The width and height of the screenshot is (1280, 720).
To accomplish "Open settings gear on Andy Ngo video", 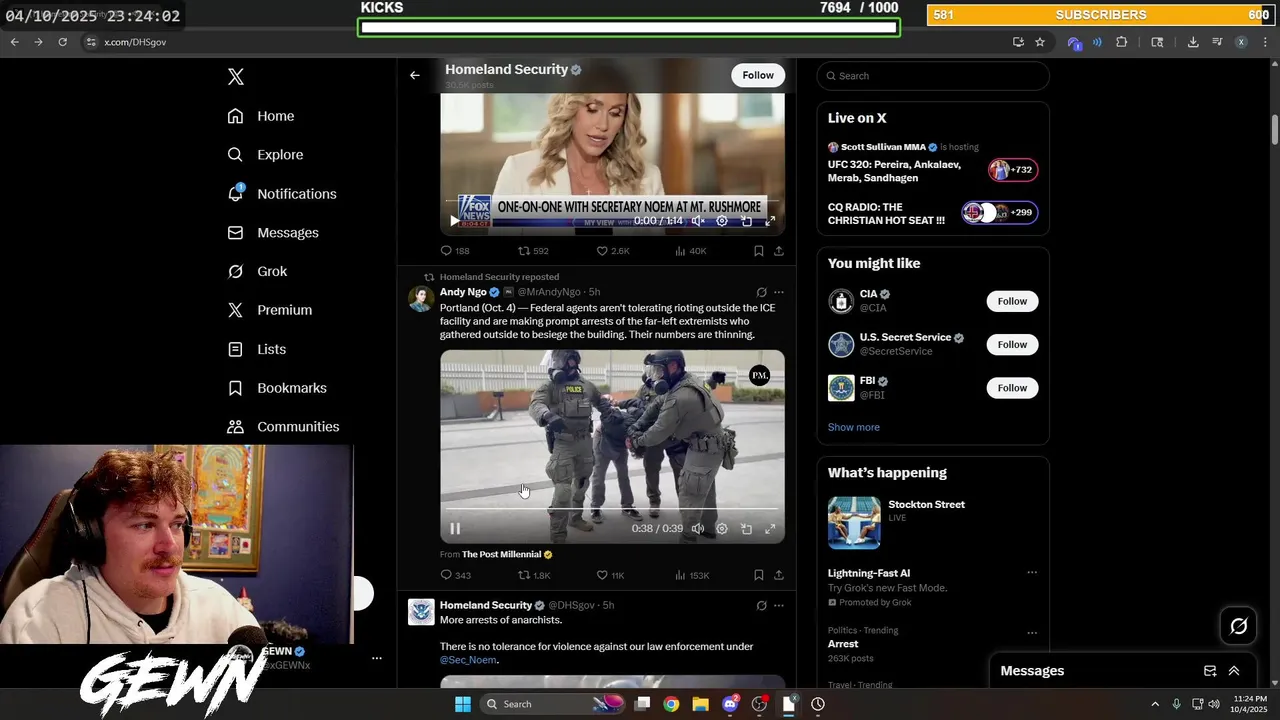I will coord(722,529).
